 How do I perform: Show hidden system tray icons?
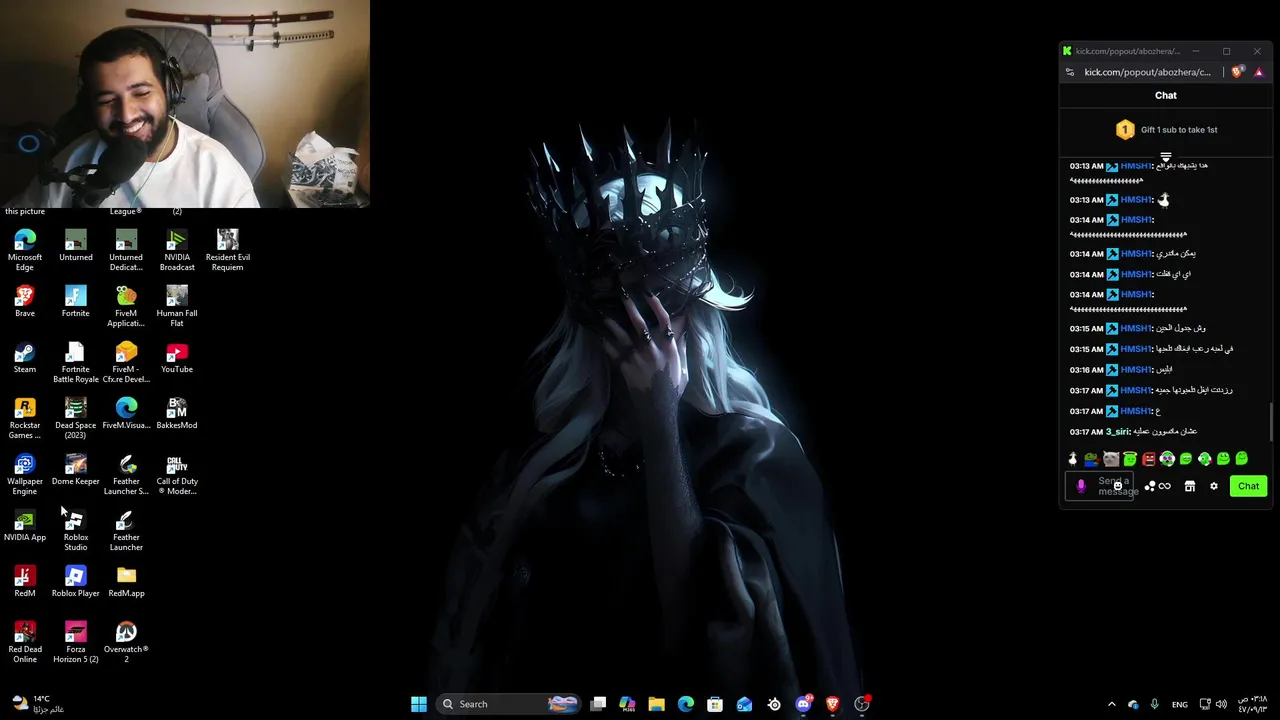coord(1111,704)
